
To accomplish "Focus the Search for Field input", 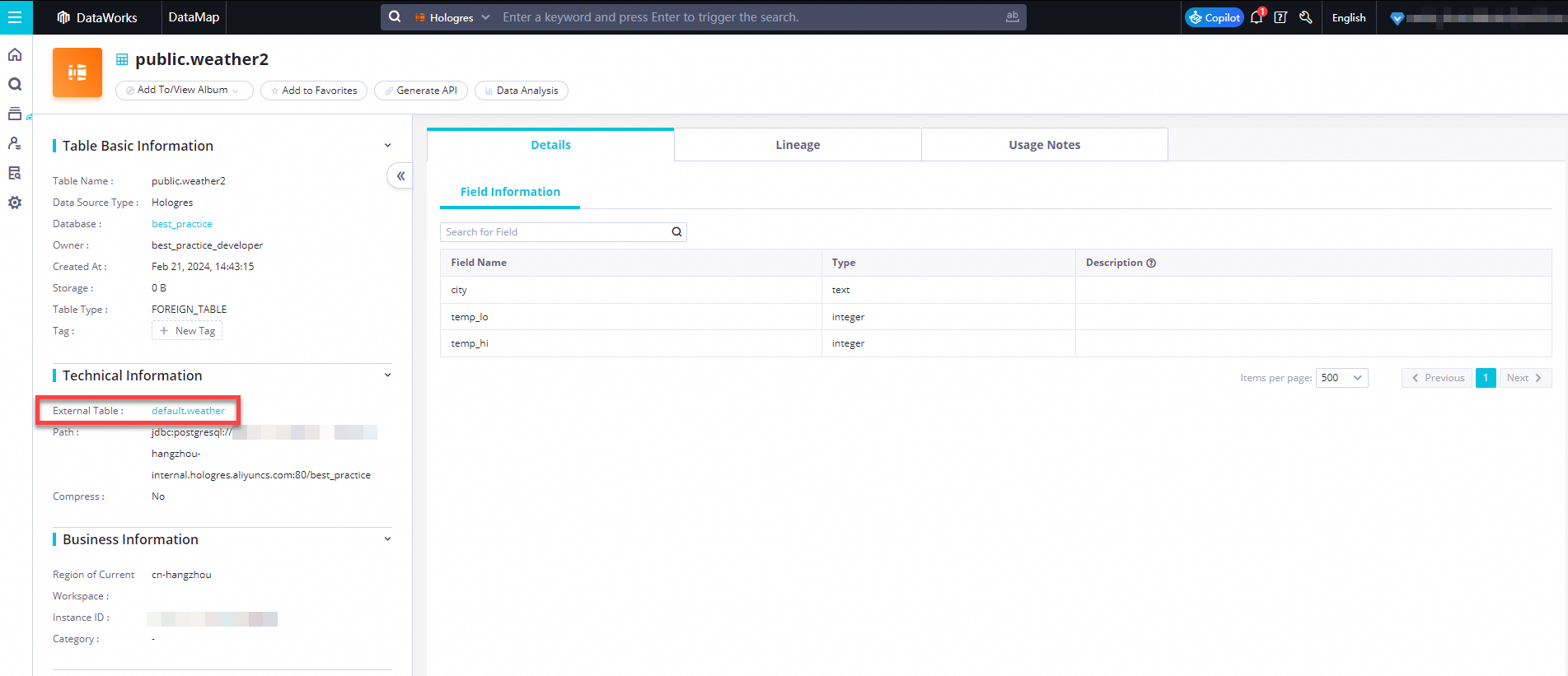I will pos(555,232).
